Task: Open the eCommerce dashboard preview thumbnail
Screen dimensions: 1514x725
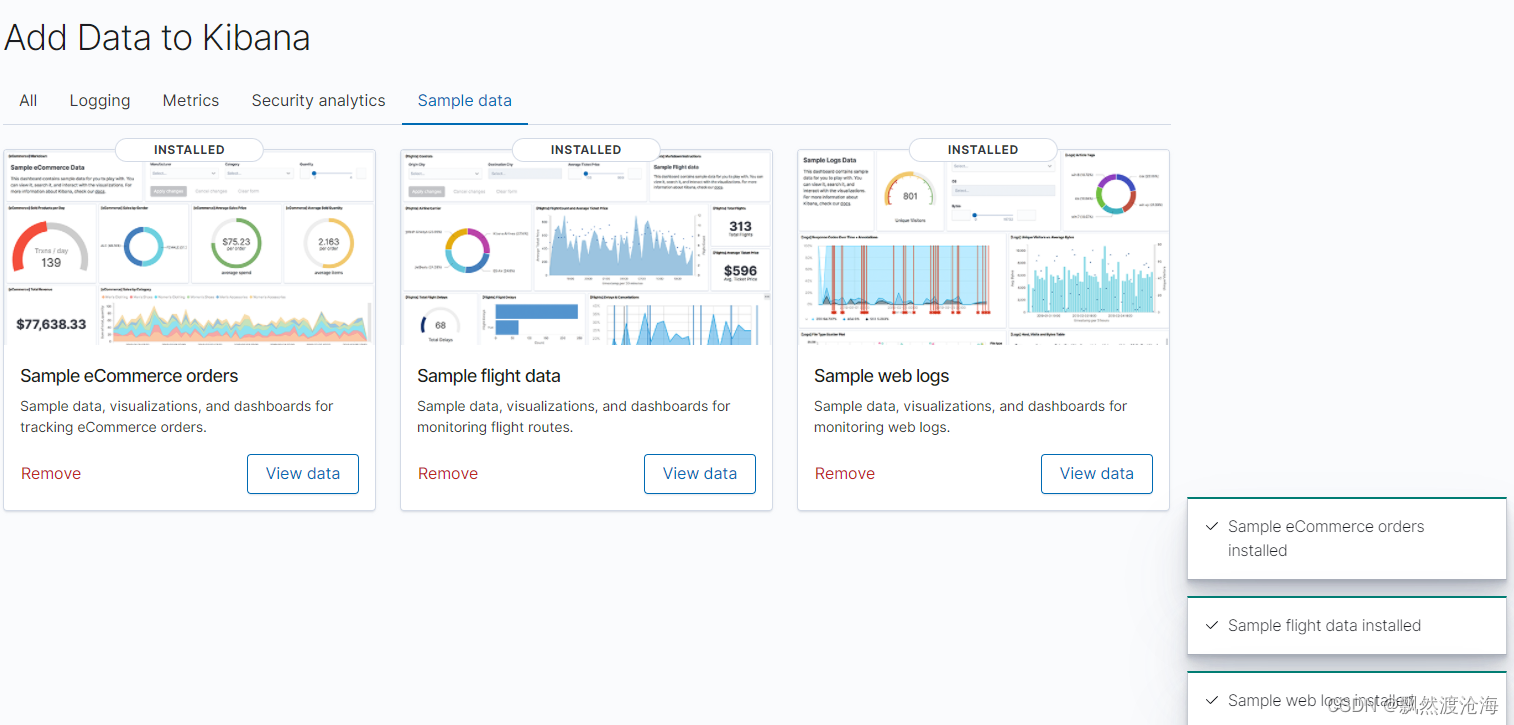Action: [x=189, y=247]
